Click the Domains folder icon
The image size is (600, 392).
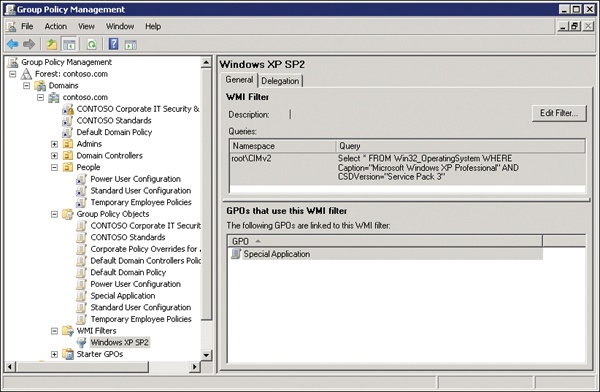(40, 85)
